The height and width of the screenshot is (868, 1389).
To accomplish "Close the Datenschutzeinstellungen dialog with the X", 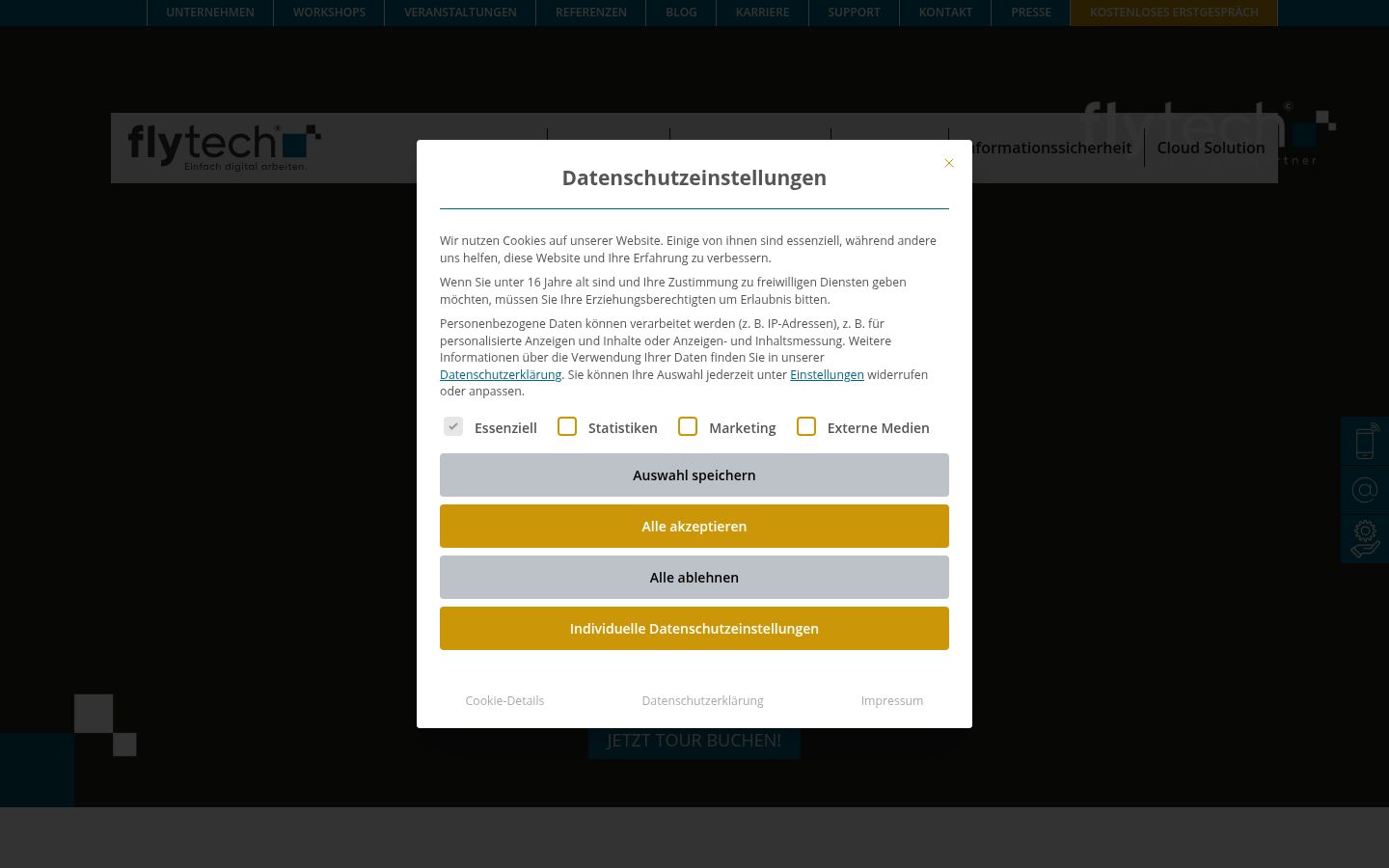I will pos(949,163).
